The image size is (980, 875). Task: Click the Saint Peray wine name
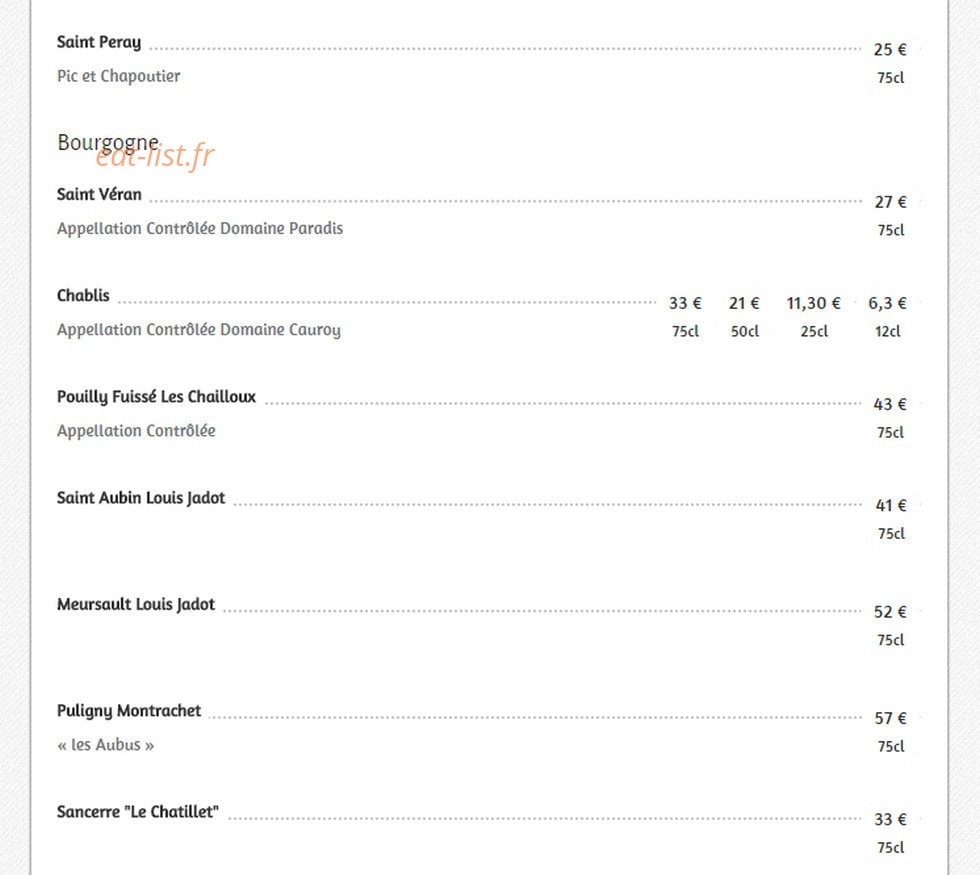[x=99, y=42]
